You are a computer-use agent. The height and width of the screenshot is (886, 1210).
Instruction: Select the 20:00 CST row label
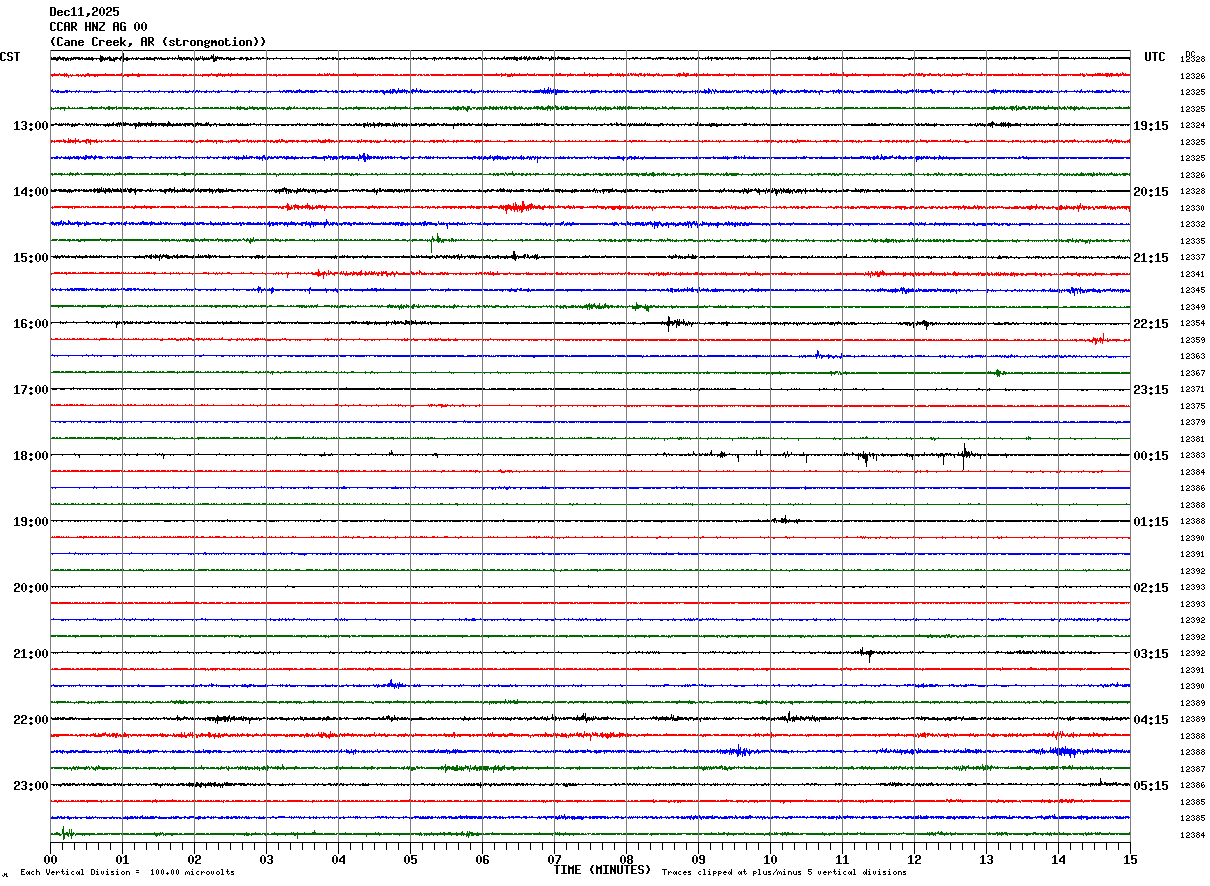(30, 588)
